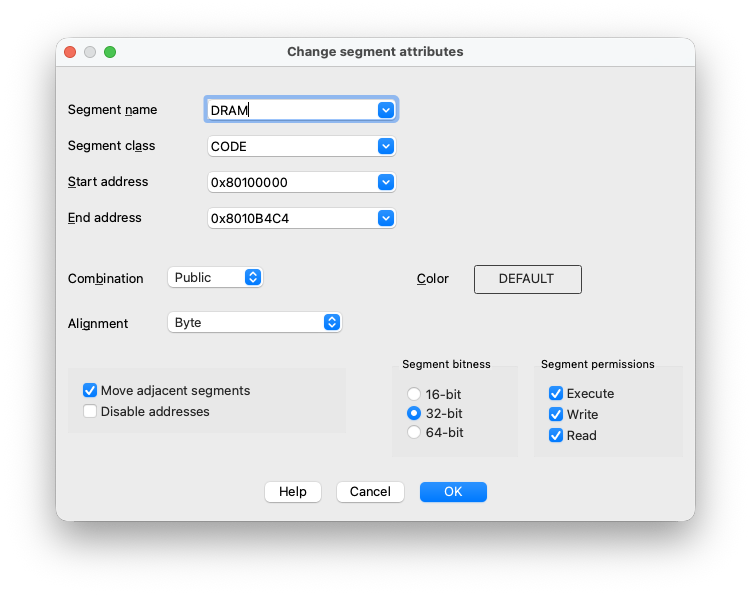The height and width of the screenshot is (595, 751).
Task: Enable the Disable addresses checkbox
Action: [x=90, y=411]
